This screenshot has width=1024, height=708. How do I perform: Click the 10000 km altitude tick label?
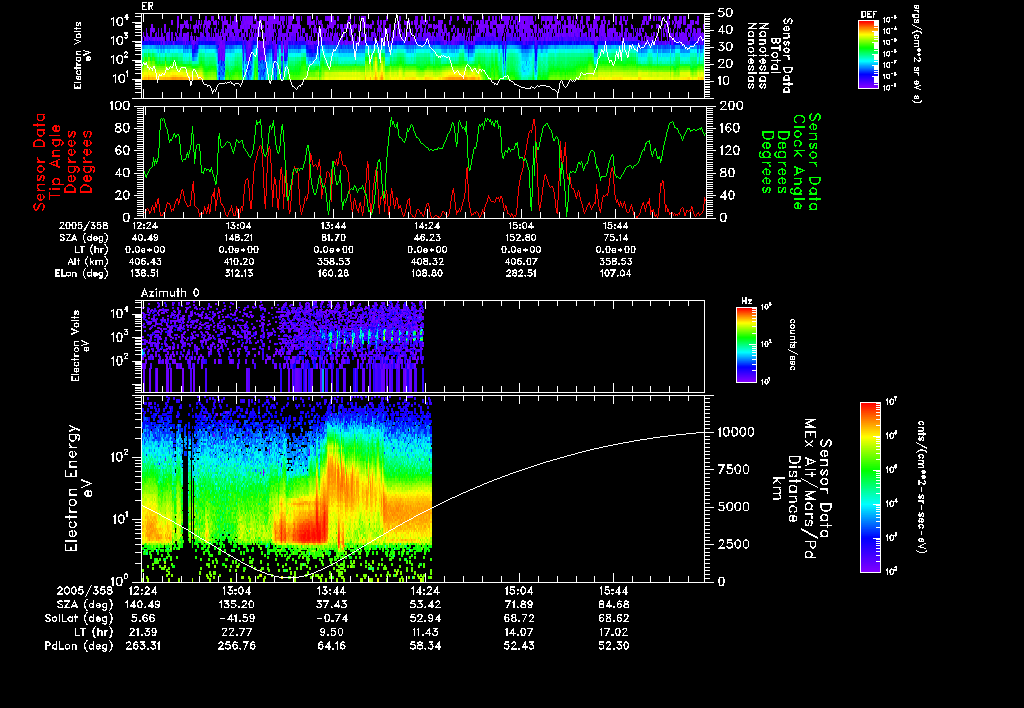[x=736, y=432]
